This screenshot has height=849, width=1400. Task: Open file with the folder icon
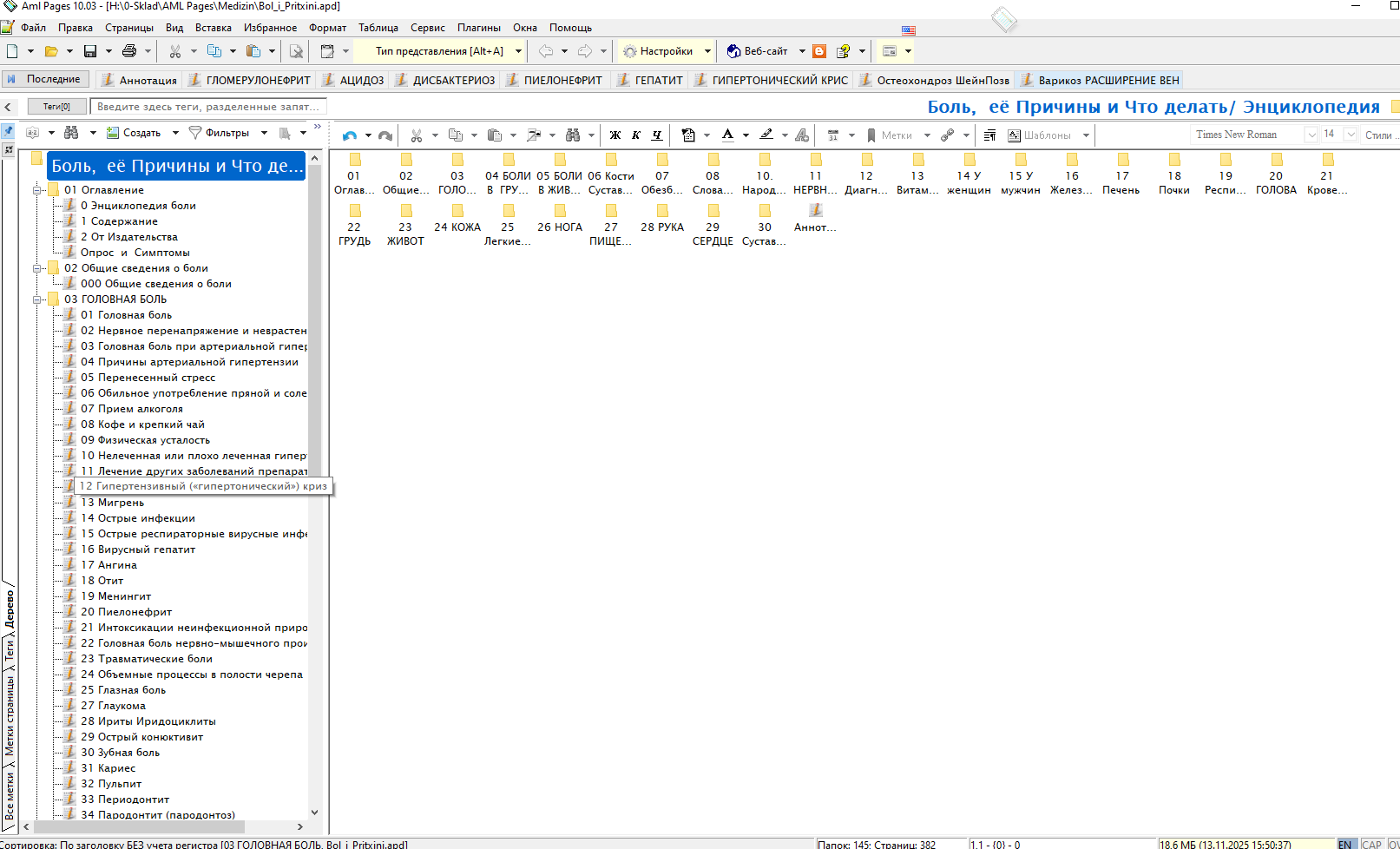[x=51, y=51]
